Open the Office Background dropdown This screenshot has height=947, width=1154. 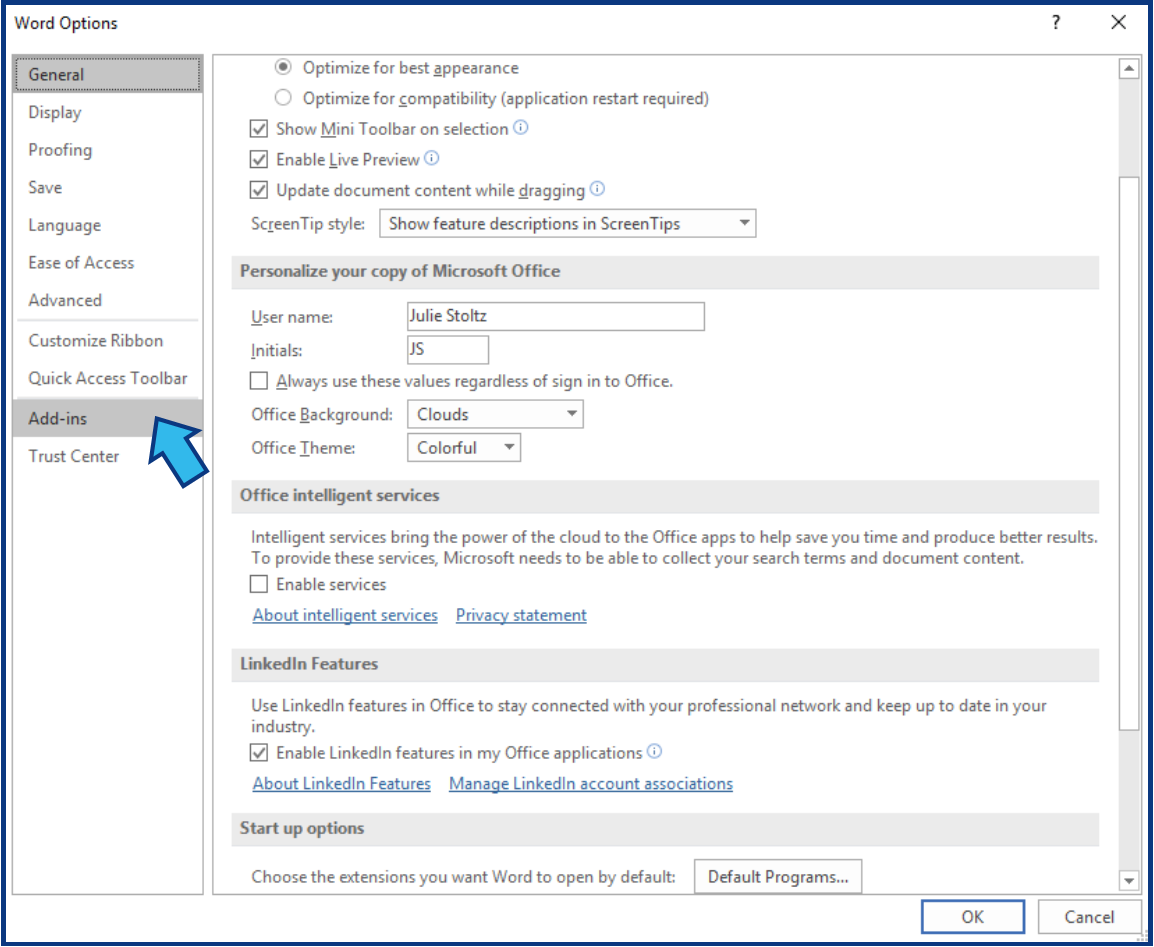[x=495, y=414]
